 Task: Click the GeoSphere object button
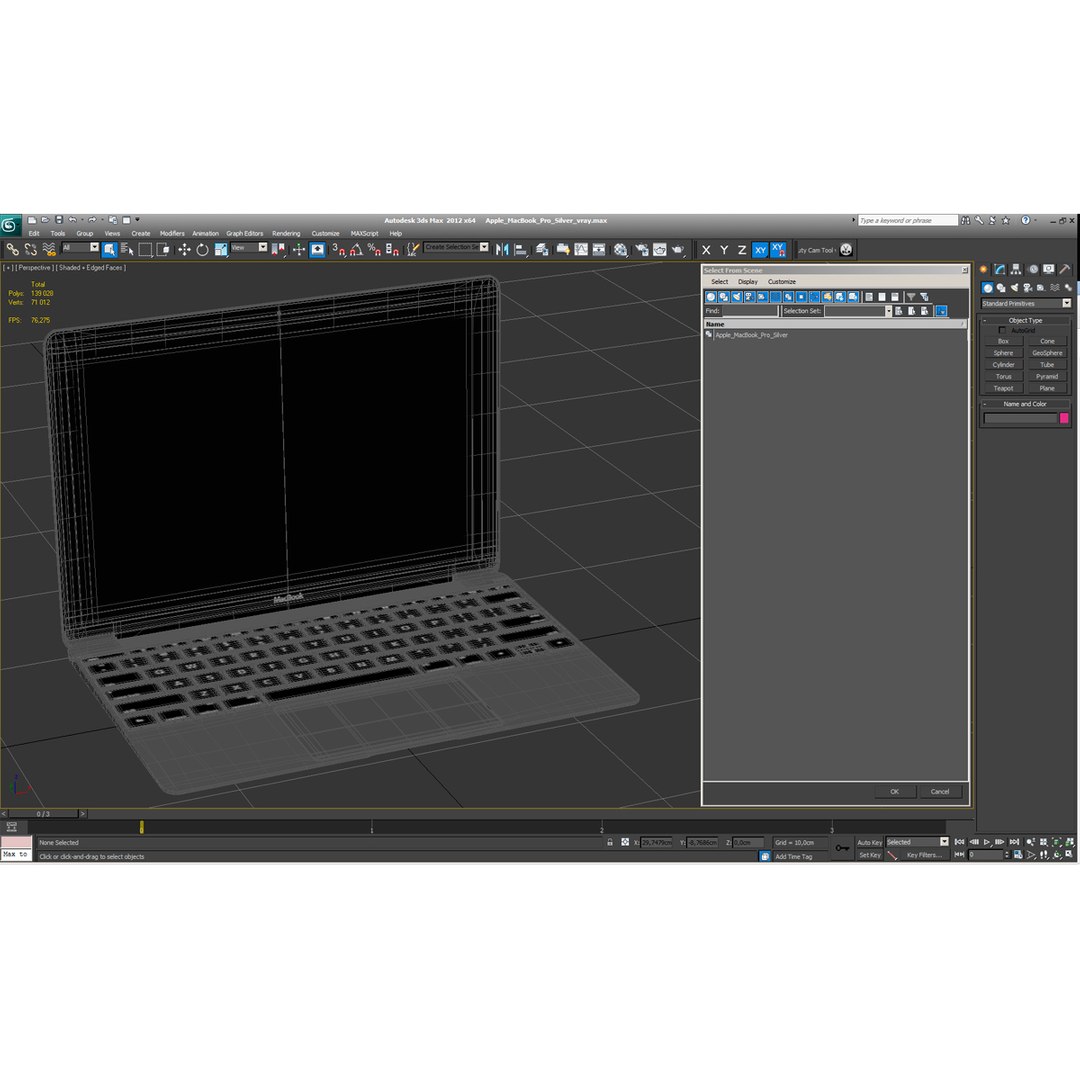(1047, 353)
